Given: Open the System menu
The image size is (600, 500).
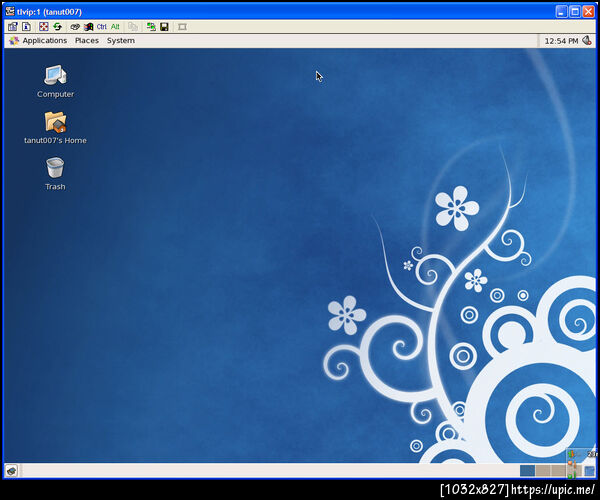Looking at the screenshot, I should 121,41.
